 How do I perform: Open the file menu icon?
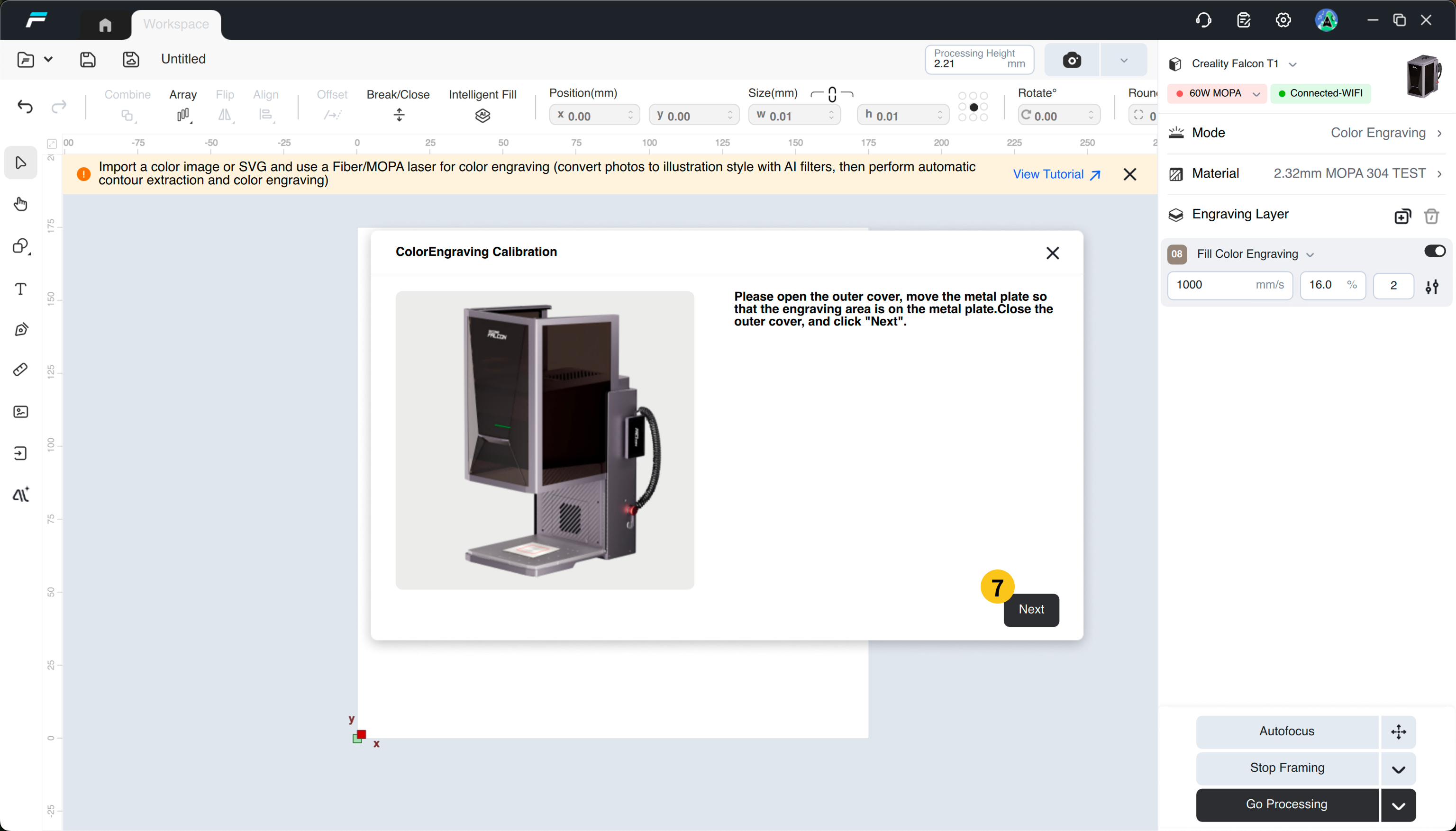(x=26, y=59)
